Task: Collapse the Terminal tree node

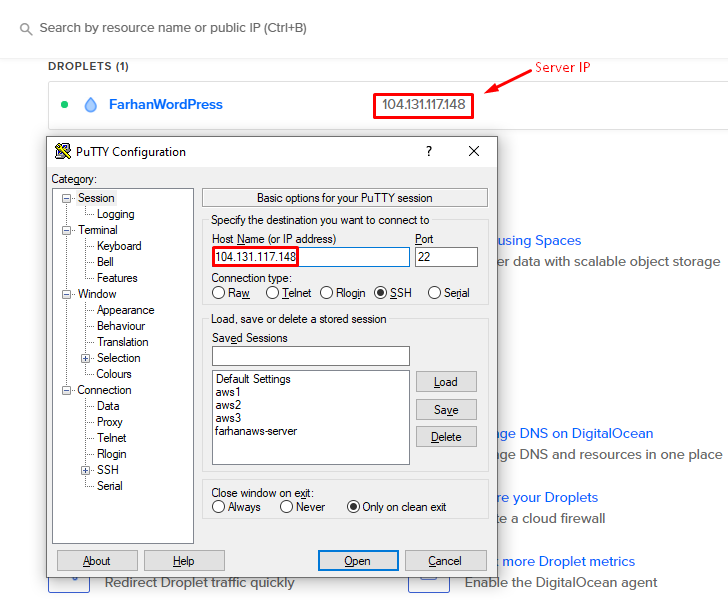Action: pos(66,230)
